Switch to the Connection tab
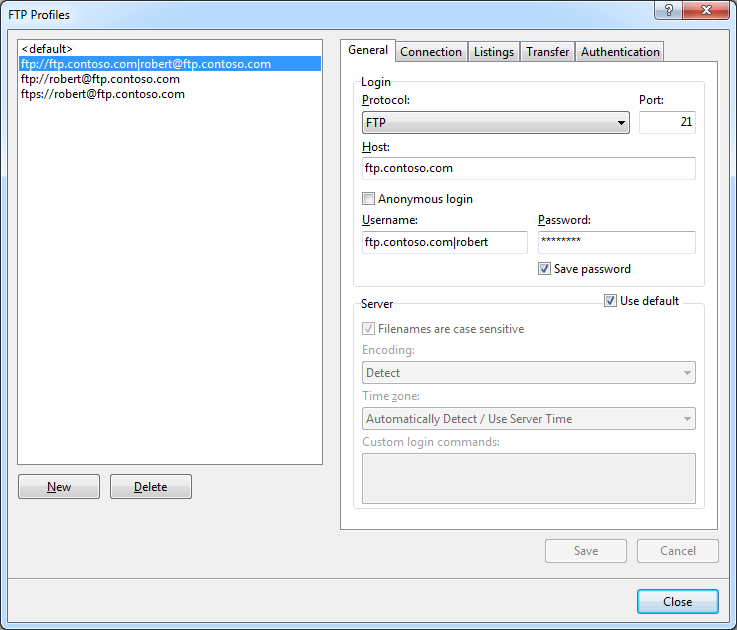Viewport: 737px width, 630px height. point(431,52)
